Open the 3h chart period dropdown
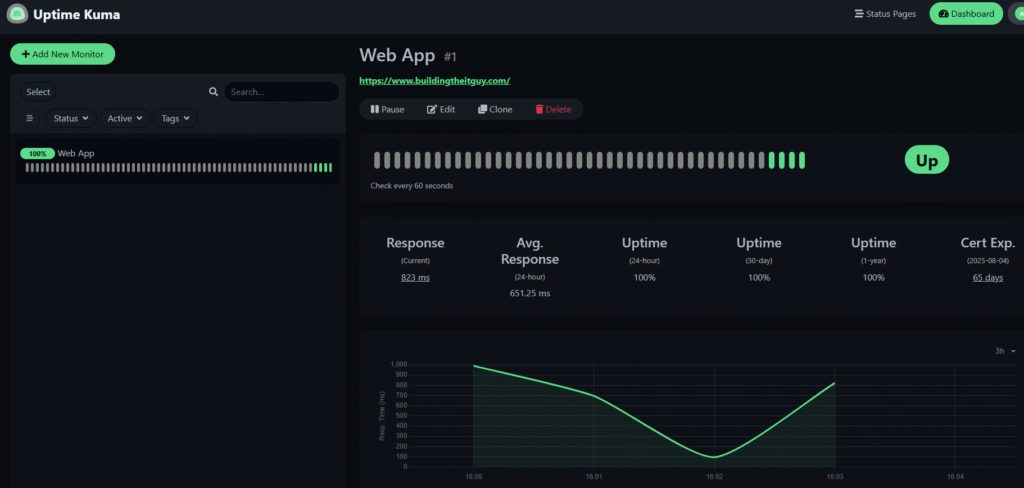Screen dimensions: 1024x488 point(1005,351)
